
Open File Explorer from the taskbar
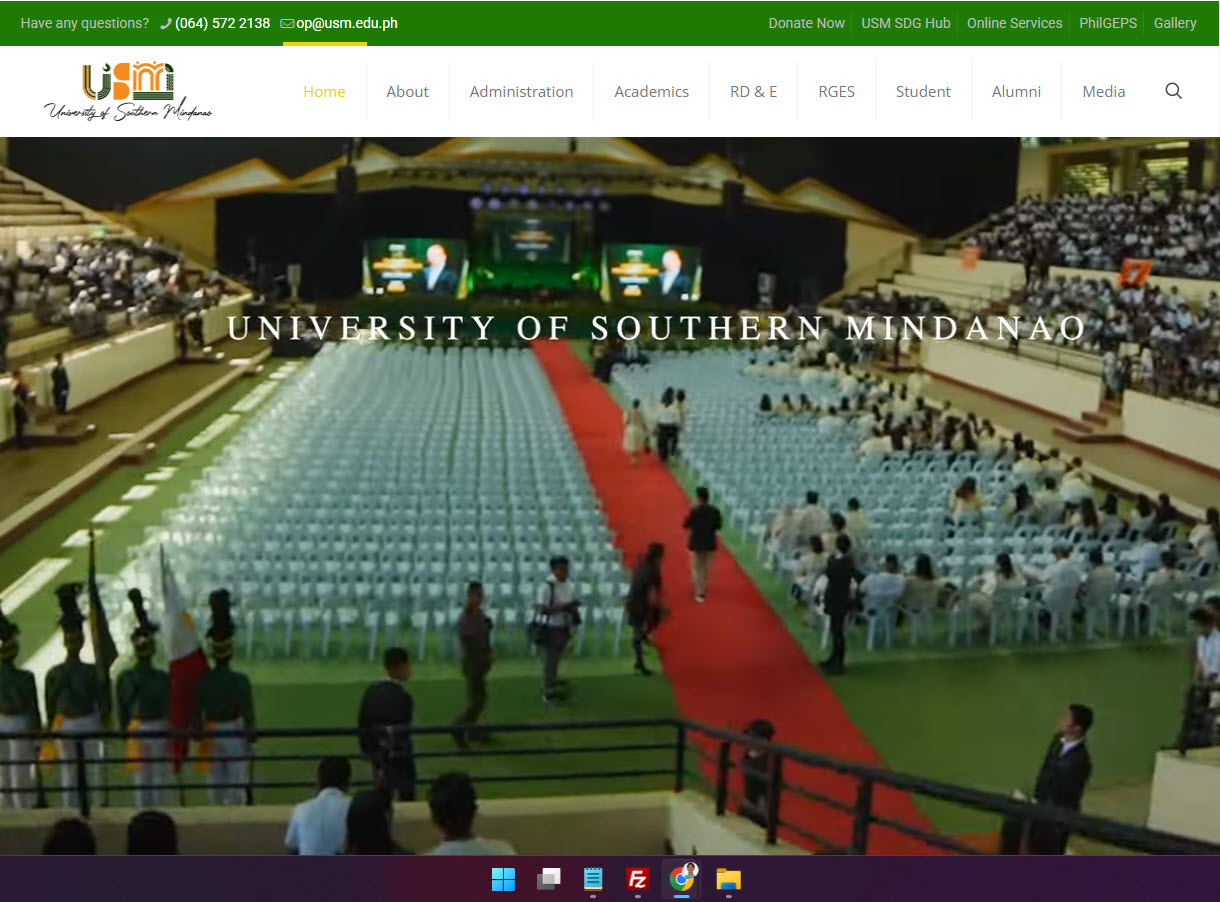click(728, 879)
